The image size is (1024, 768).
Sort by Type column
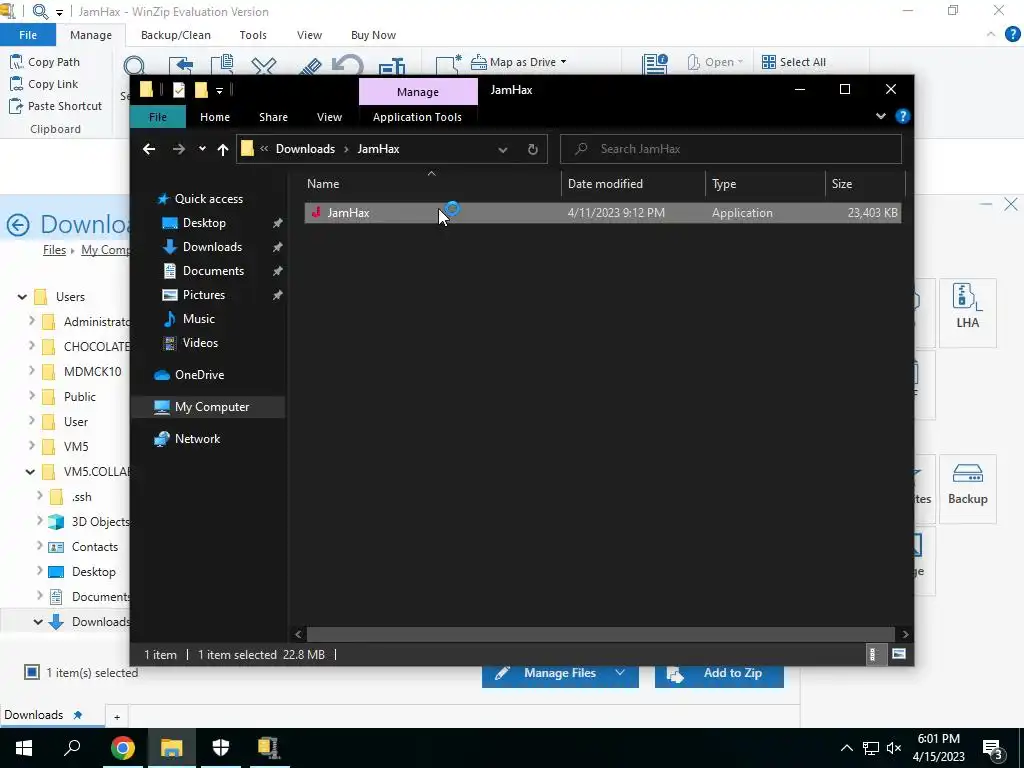pos(724,184)
